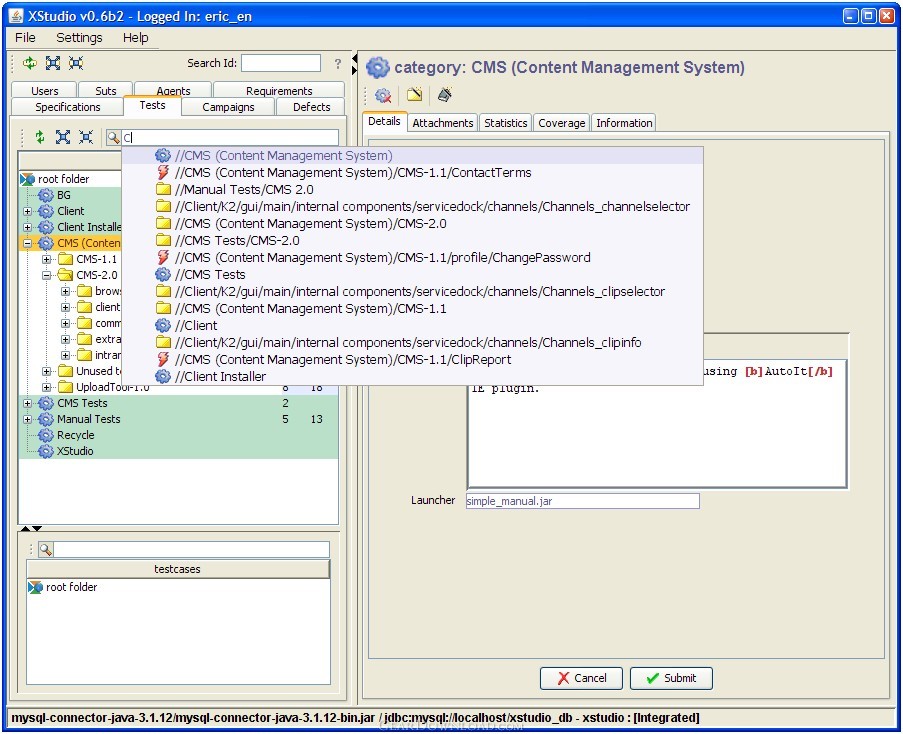Open the Help menu
Viewport: 903px width, 734px height.
click(x=135, y=37)
